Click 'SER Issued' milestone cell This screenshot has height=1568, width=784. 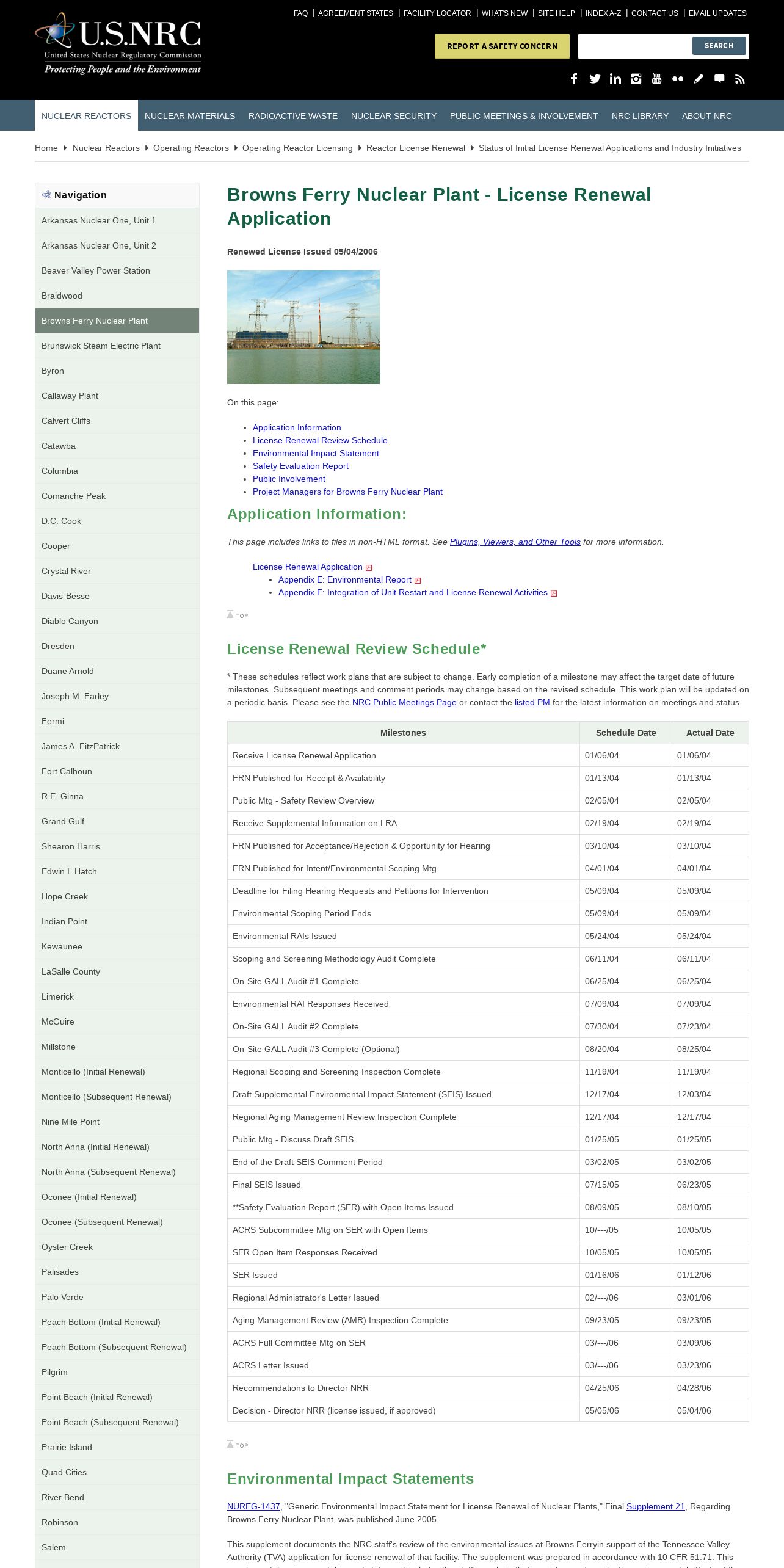point(404,1275)
